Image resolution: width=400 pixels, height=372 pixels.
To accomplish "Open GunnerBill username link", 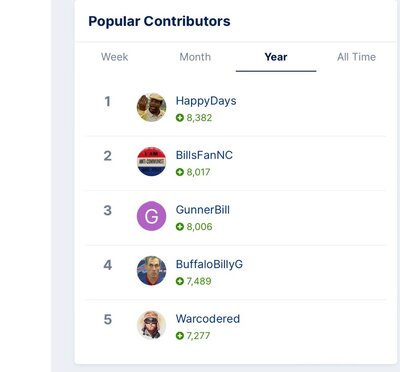I will click(203, 210).
